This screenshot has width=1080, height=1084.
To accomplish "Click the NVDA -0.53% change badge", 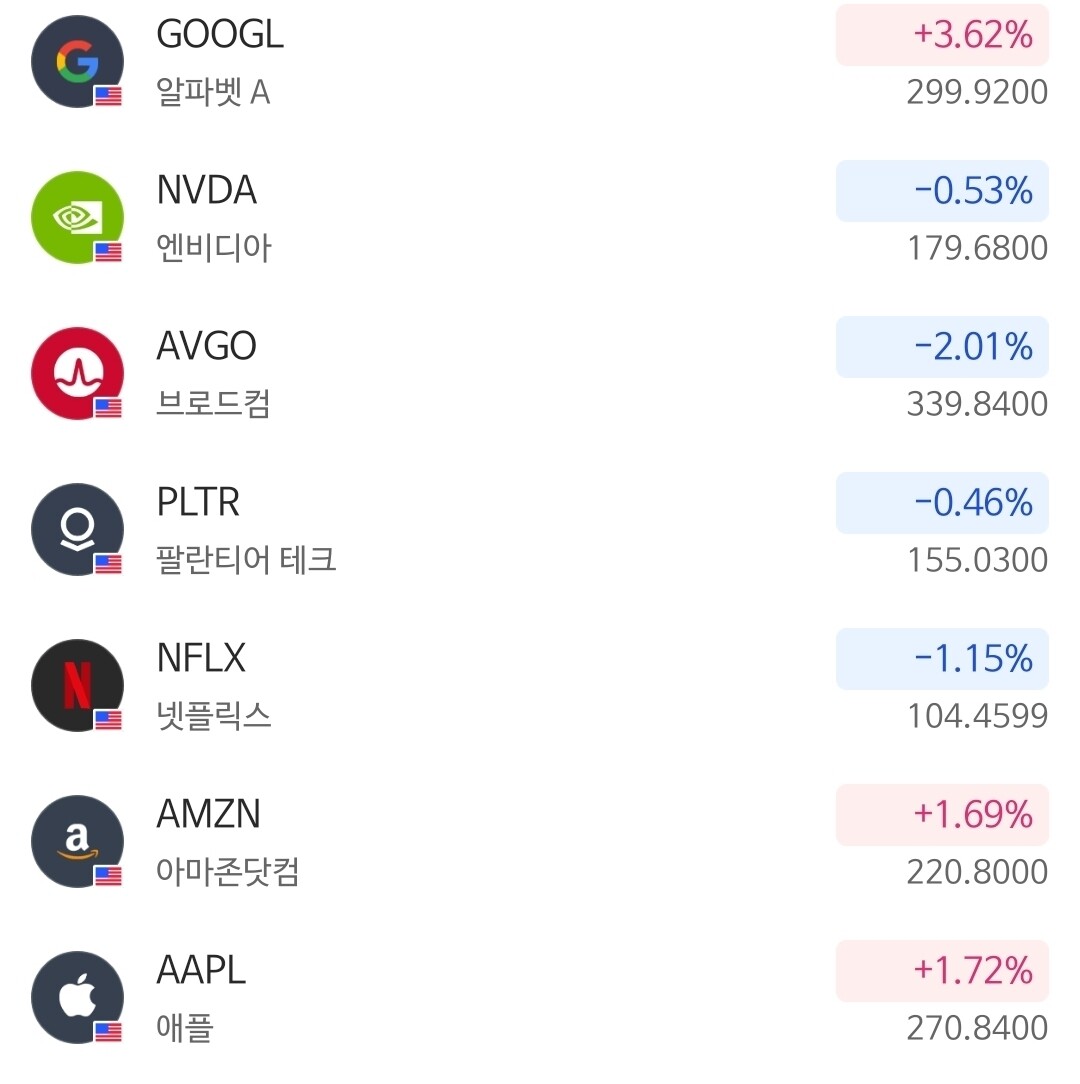I will click(x=942, y=191).
